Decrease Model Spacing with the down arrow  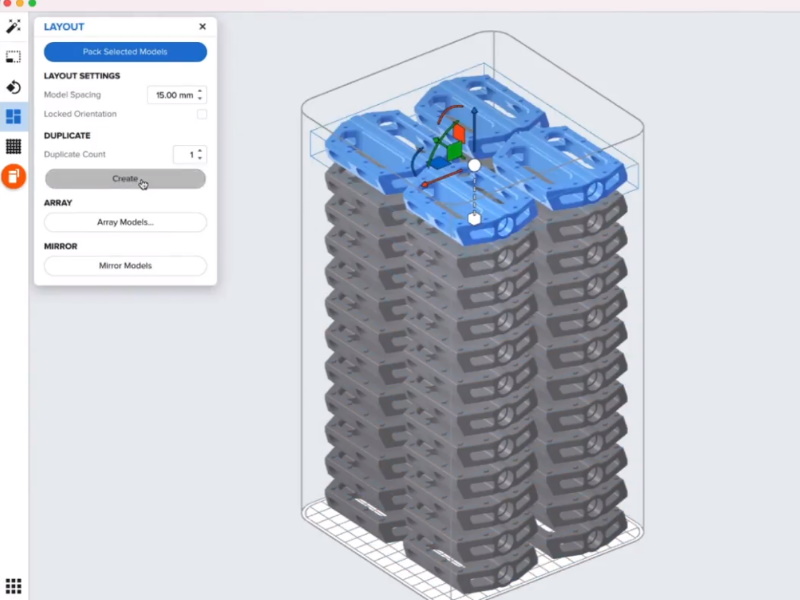point(201,99)
